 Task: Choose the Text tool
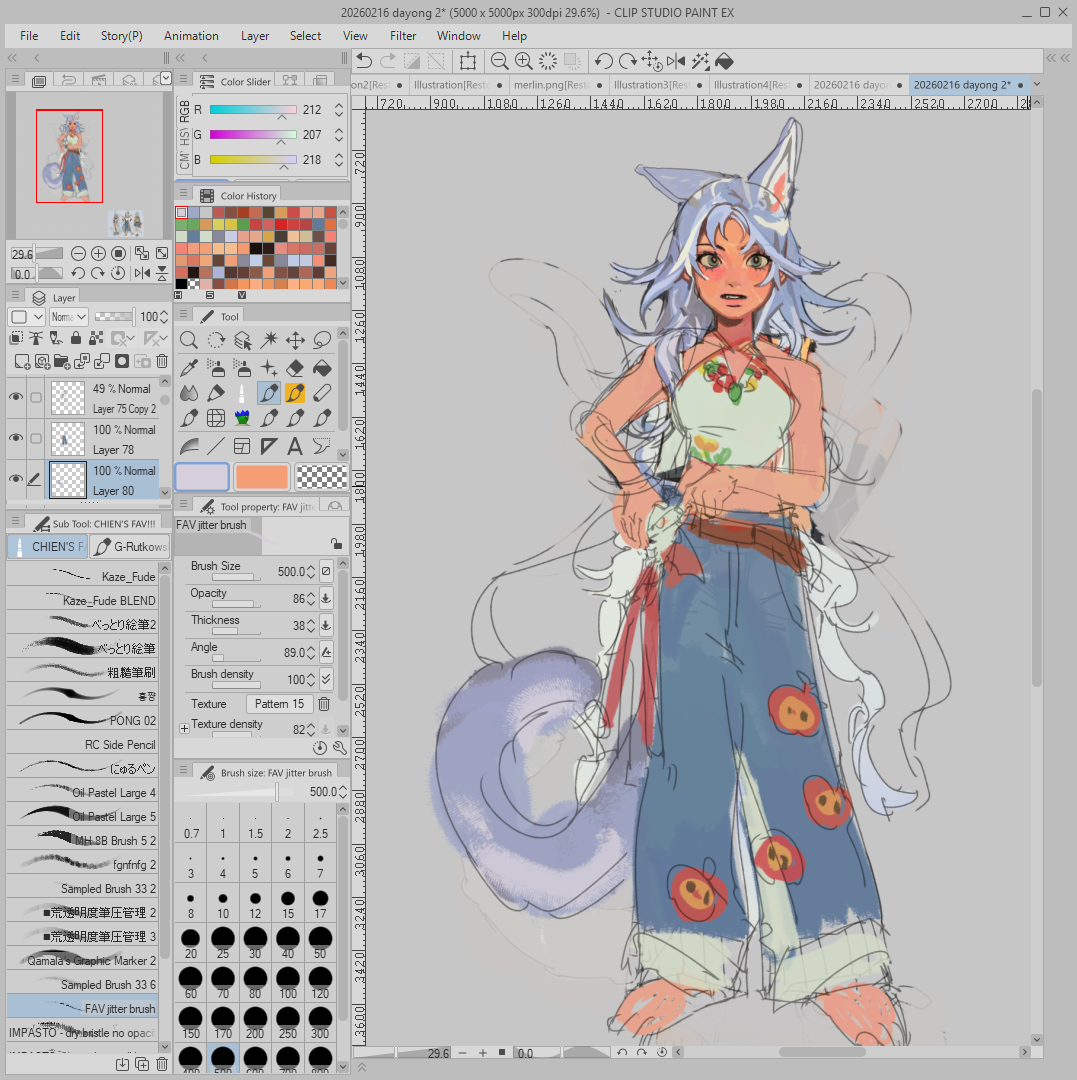coord(295,446)
